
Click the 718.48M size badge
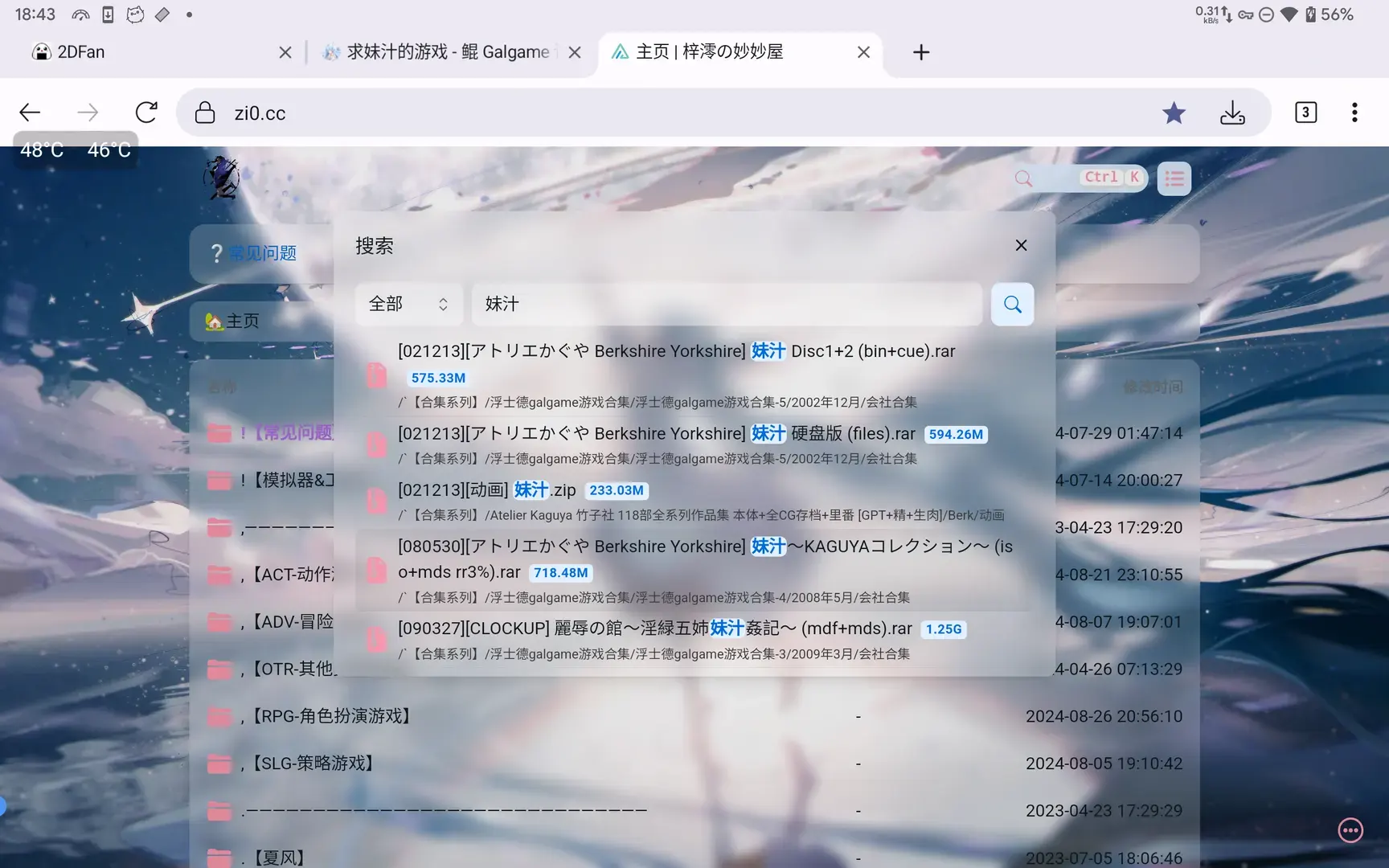click(561, 573)
